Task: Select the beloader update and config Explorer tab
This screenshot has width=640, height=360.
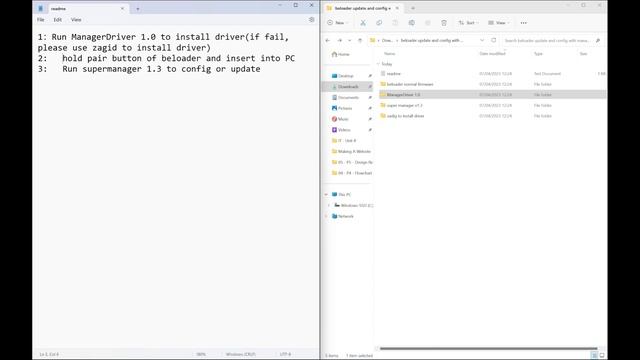Action: (x=363, y=8)
